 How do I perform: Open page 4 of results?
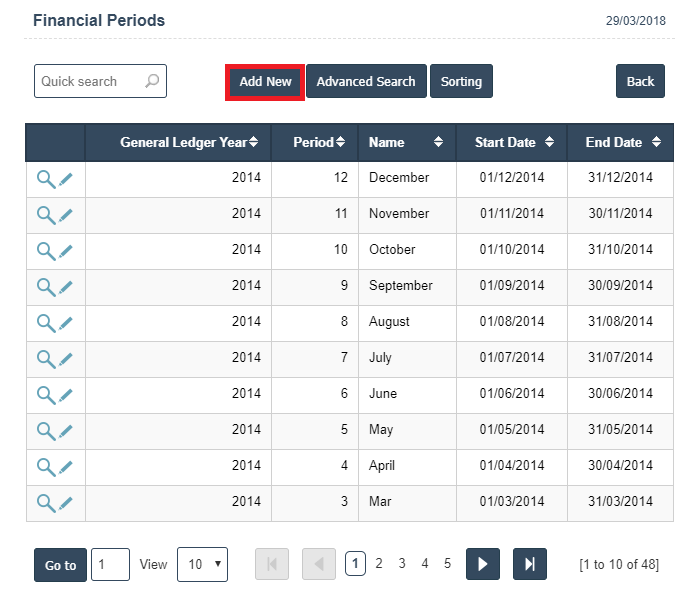coord(425,564)
